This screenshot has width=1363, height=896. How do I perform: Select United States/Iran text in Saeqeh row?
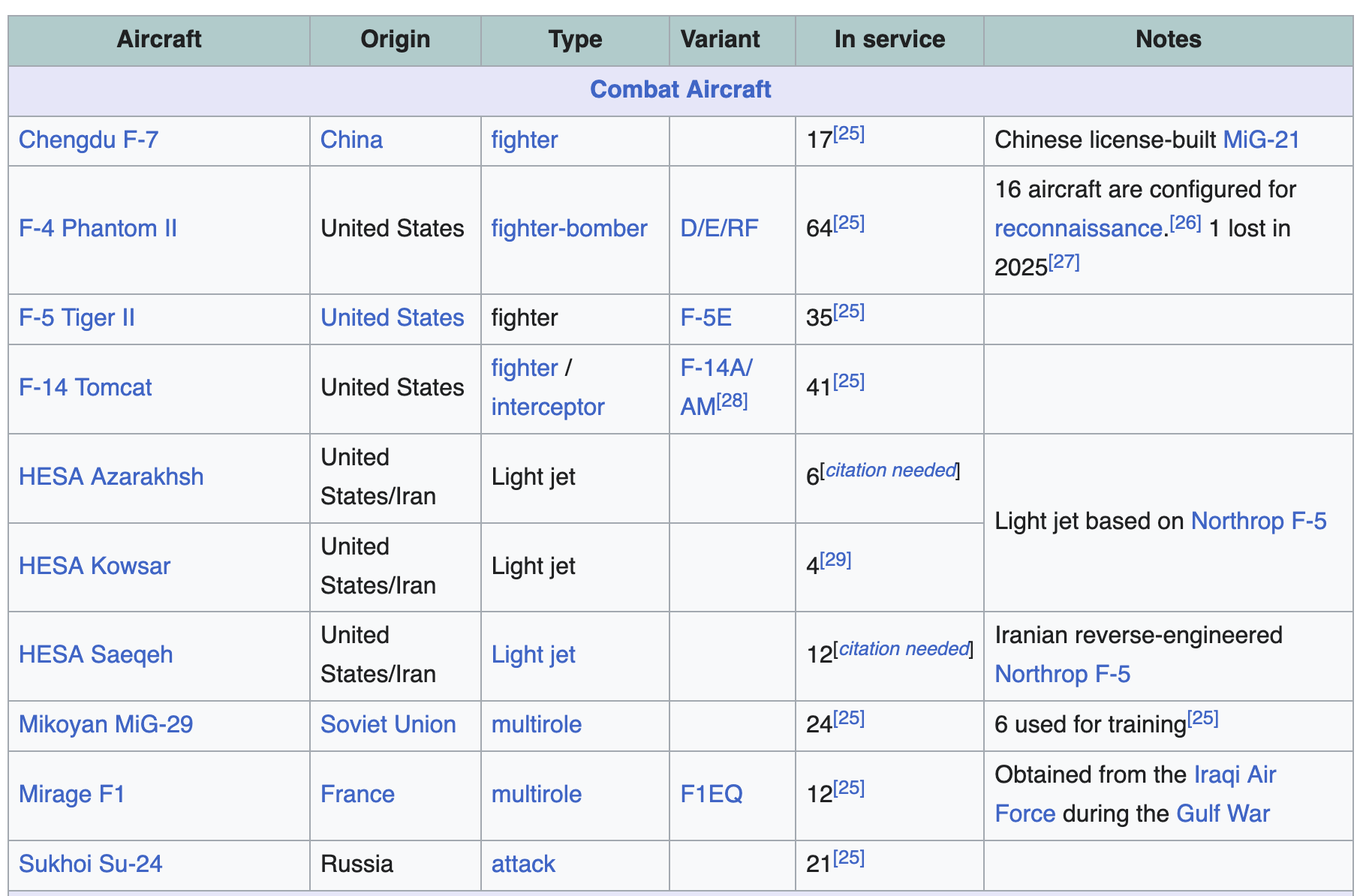[378, 654]
